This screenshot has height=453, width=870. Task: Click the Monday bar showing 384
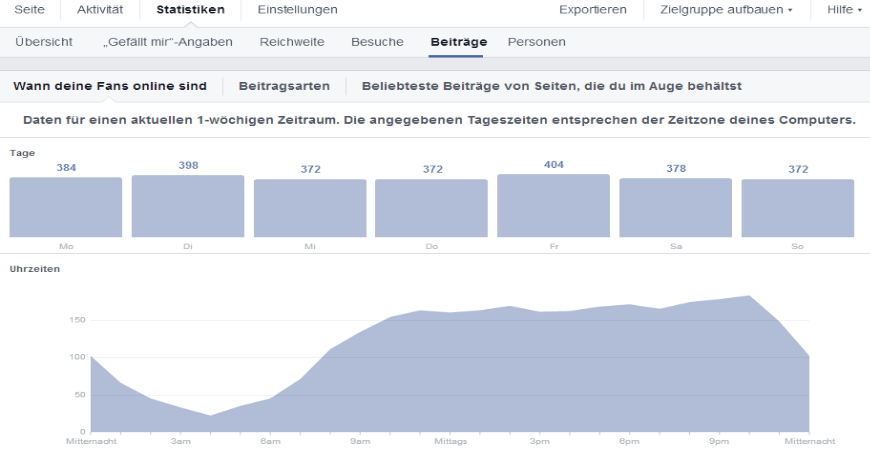66,207
